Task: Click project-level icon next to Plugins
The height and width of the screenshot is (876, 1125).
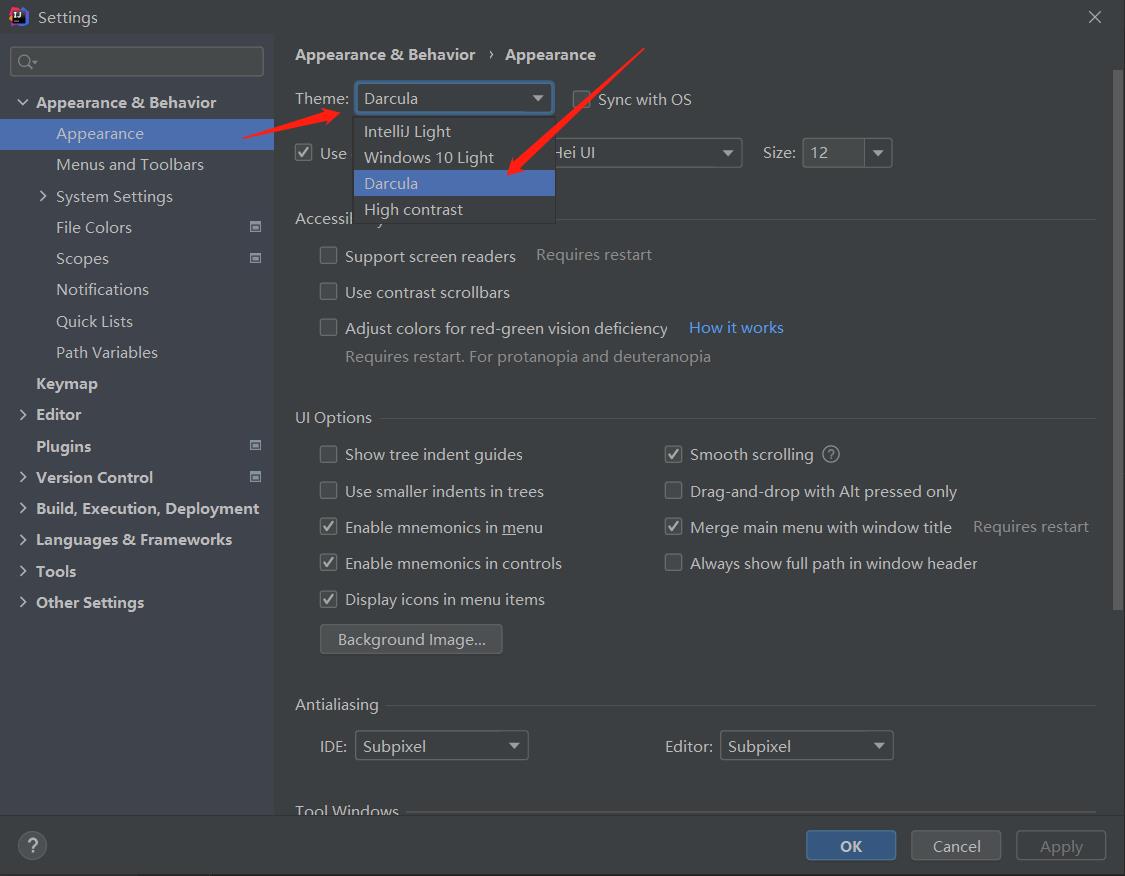Action: 255,446
